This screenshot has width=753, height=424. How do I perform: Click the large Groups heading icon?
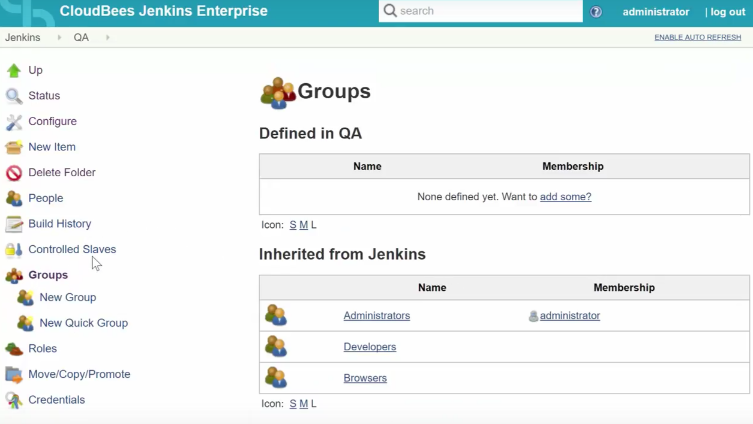[x=278, y=93]
